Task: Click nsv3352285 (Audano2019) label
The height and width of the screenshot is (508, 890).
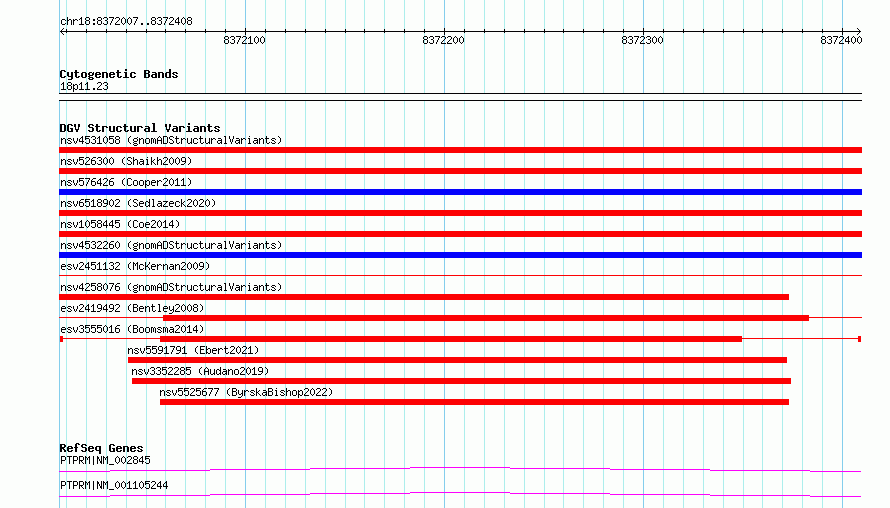Action: (200, 371)
